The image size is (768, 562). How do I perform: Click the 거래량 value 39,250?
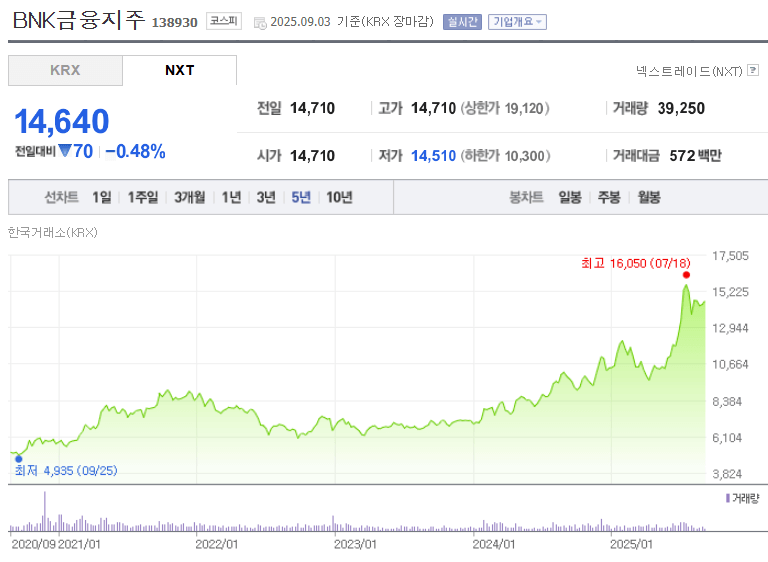coord(681,108)
